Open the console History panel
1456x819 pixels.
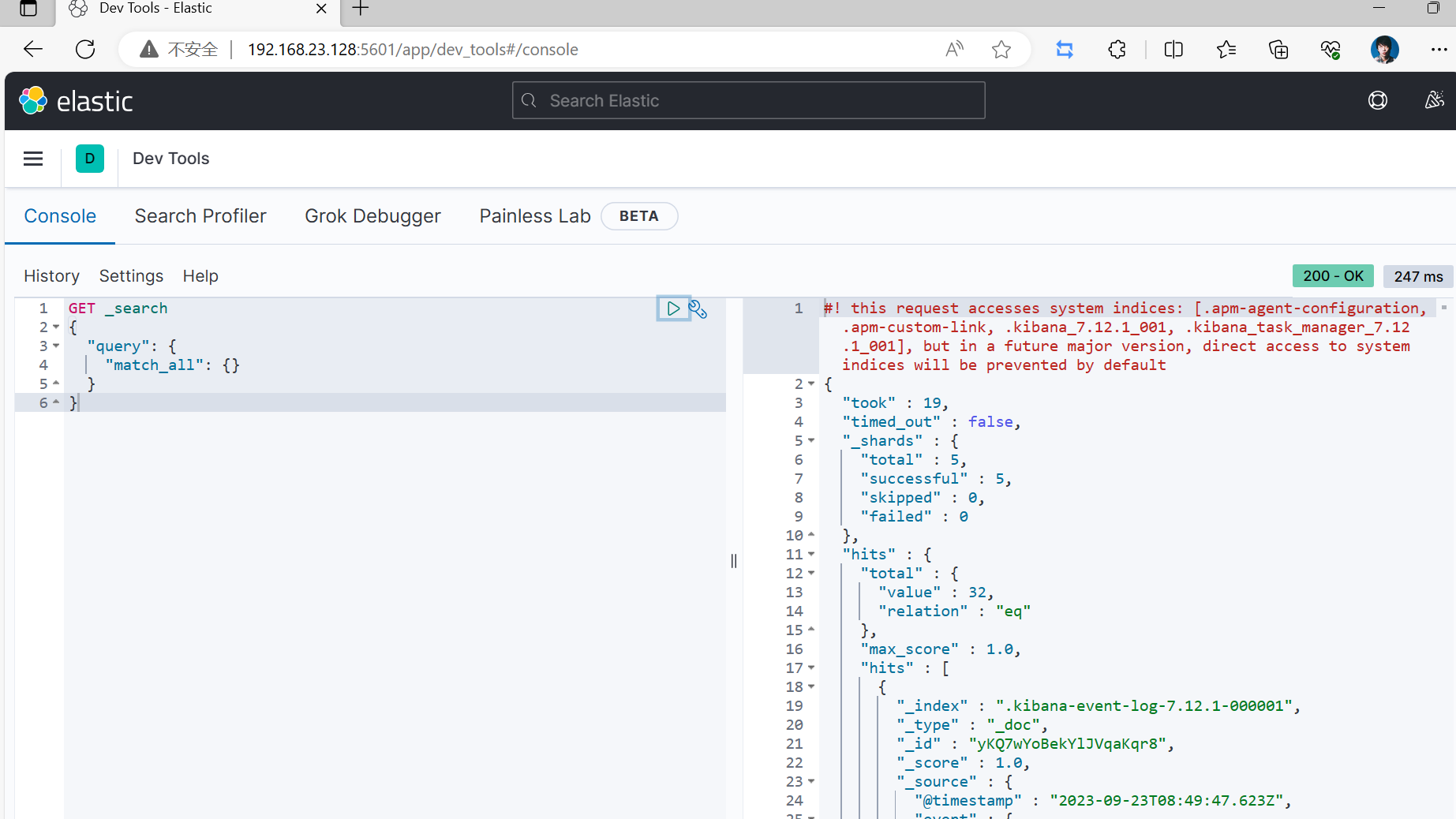tap(51, 276)
